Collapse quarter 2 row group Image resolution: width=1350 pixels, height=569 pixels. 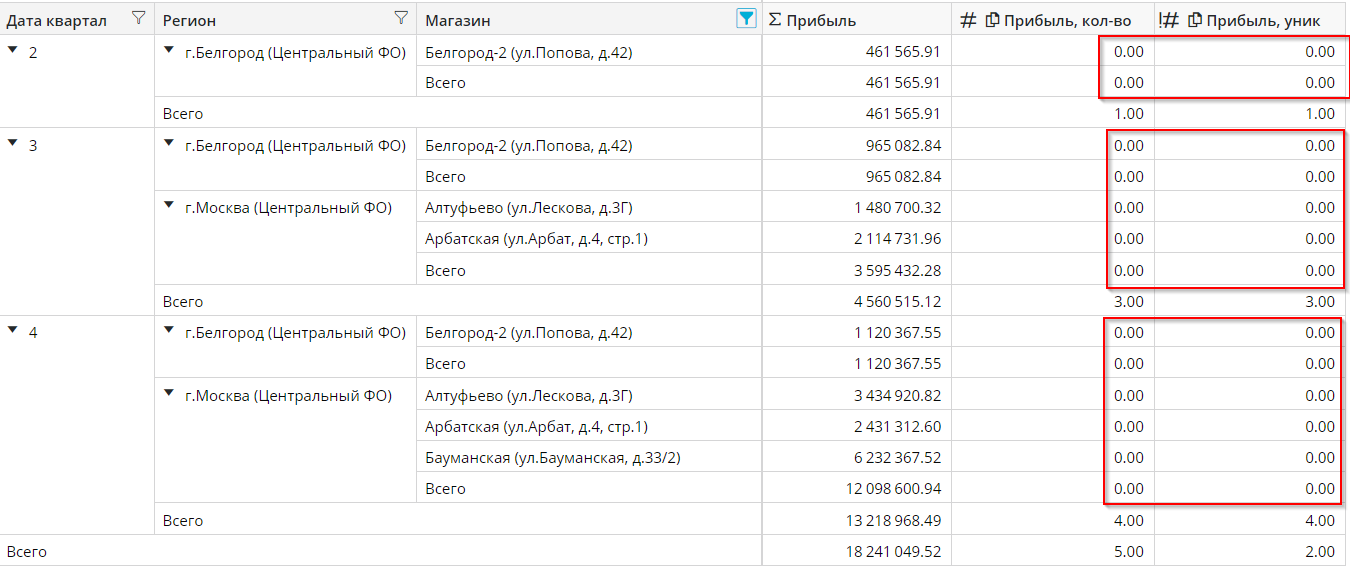(12, 50)
